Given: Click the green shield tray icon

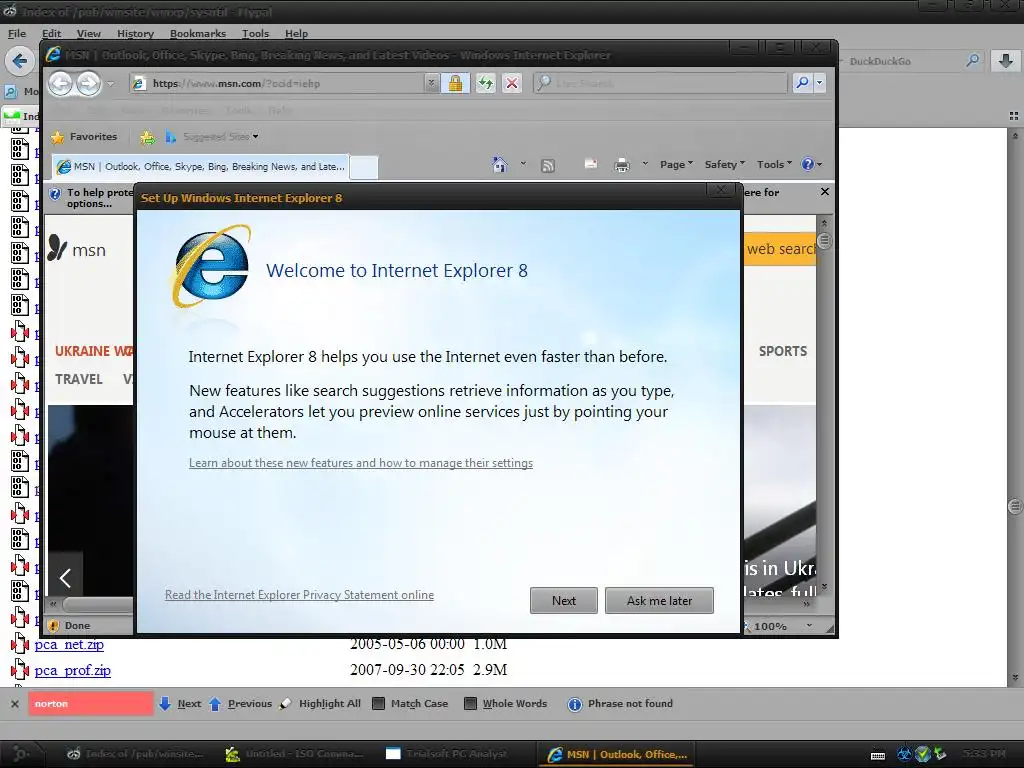Looking at the screenshot, I should [x=922, y=754].
